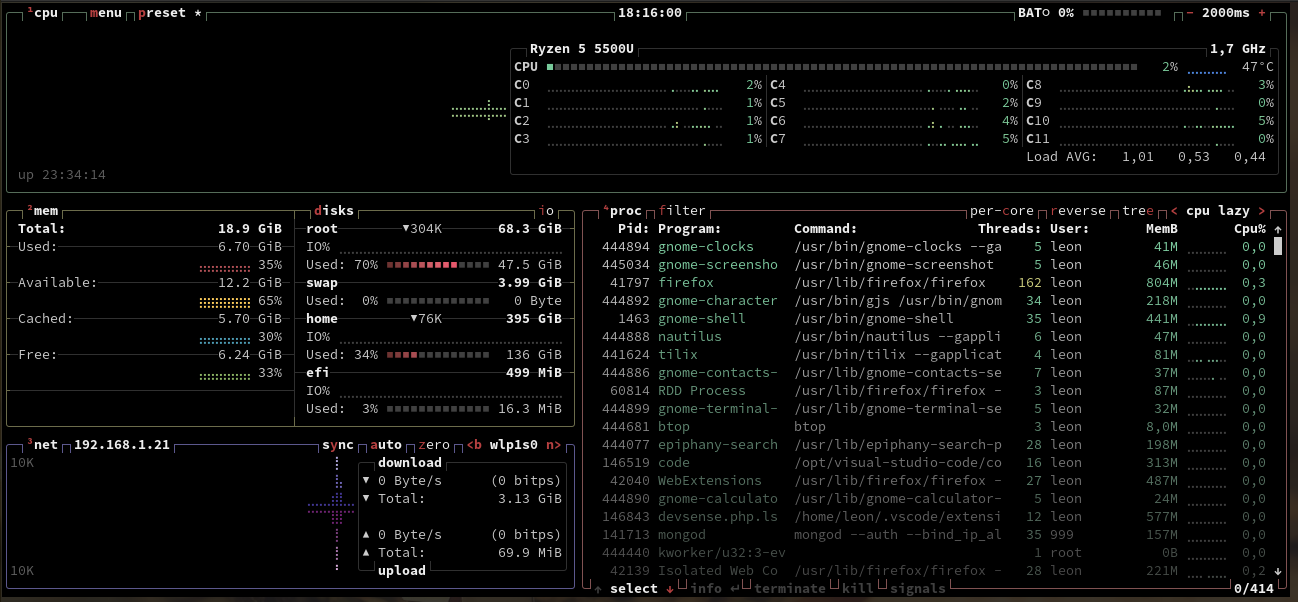The image size is (1298, 602).
Task: Select the gnome-character process row
Action: [935, 301]
